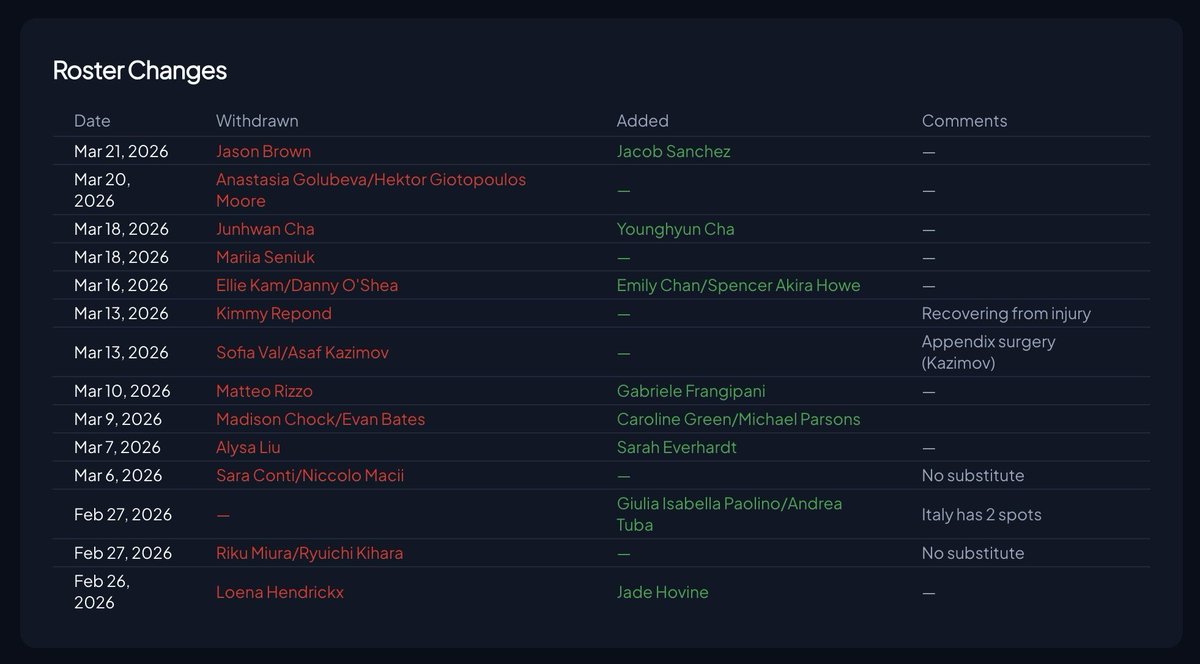Screen dimensions: 1200x664
Task: Click withdrawn name Jason Brown
Action: [263, 151]
